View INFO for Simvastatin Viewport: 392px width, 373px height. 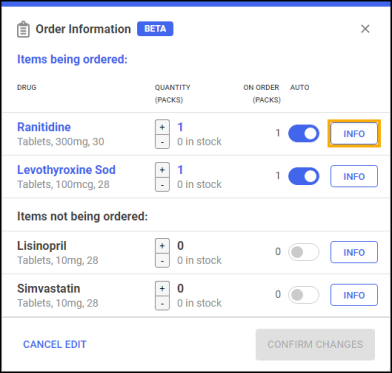[x=354, y=295]
